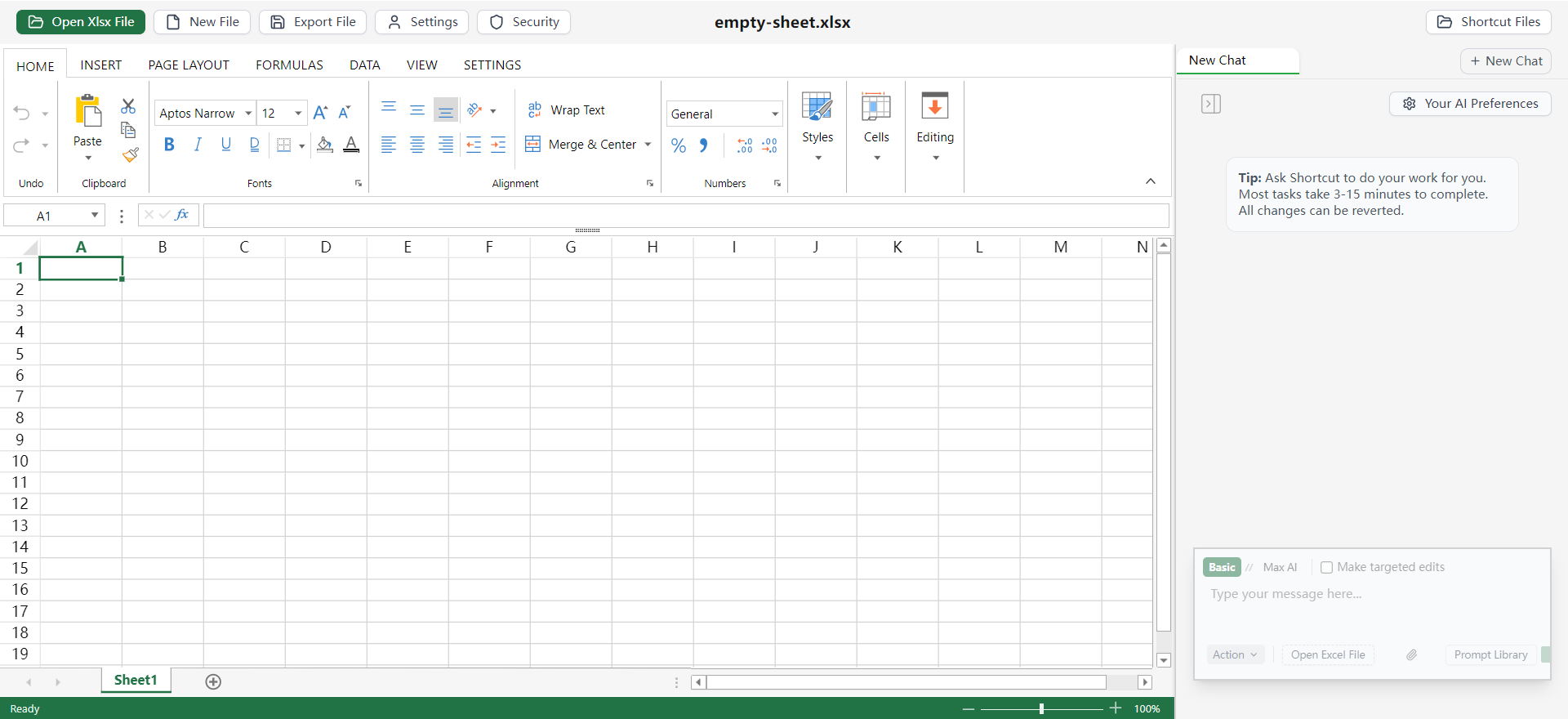
Task: Click the Borders grid icon
Action: click(x=284, y=145)
